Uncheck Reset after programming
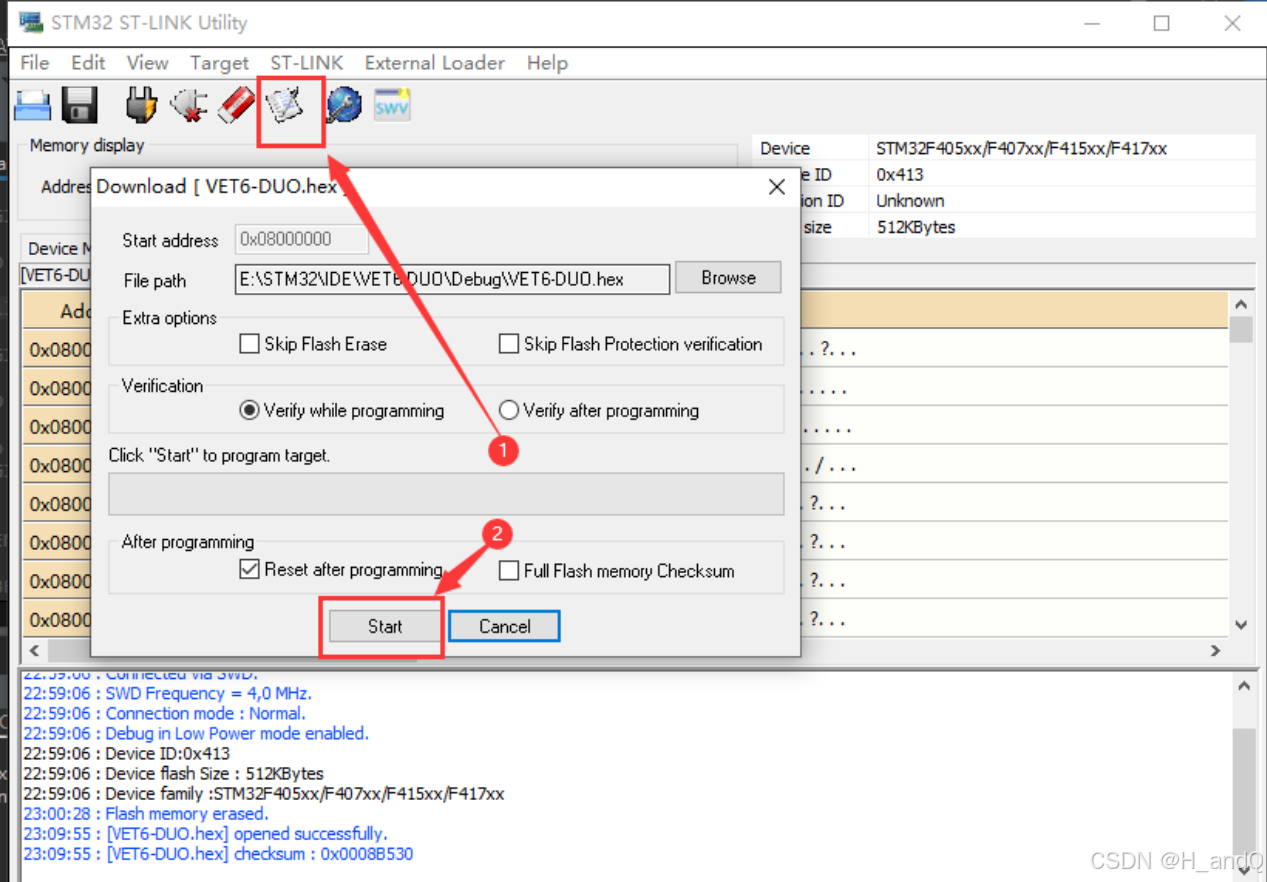 249,570
